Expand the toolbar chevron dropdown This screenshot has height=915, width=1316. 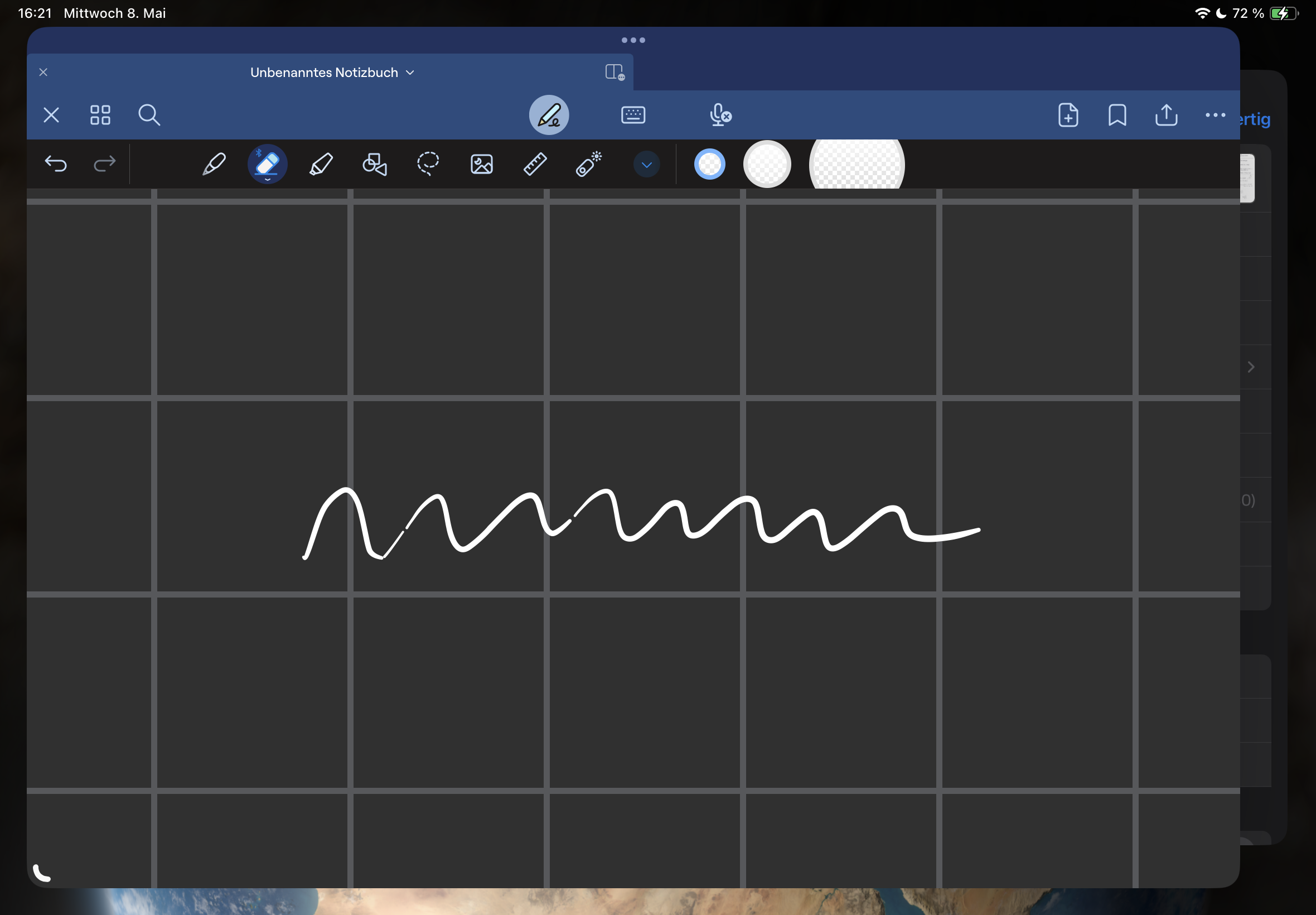(646, 165)
